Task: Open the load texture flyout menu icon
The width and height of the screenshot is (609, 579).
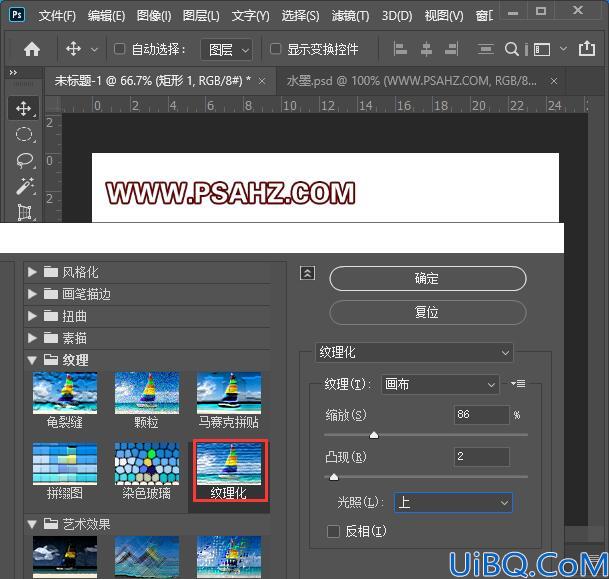Action: pos(518,384)
